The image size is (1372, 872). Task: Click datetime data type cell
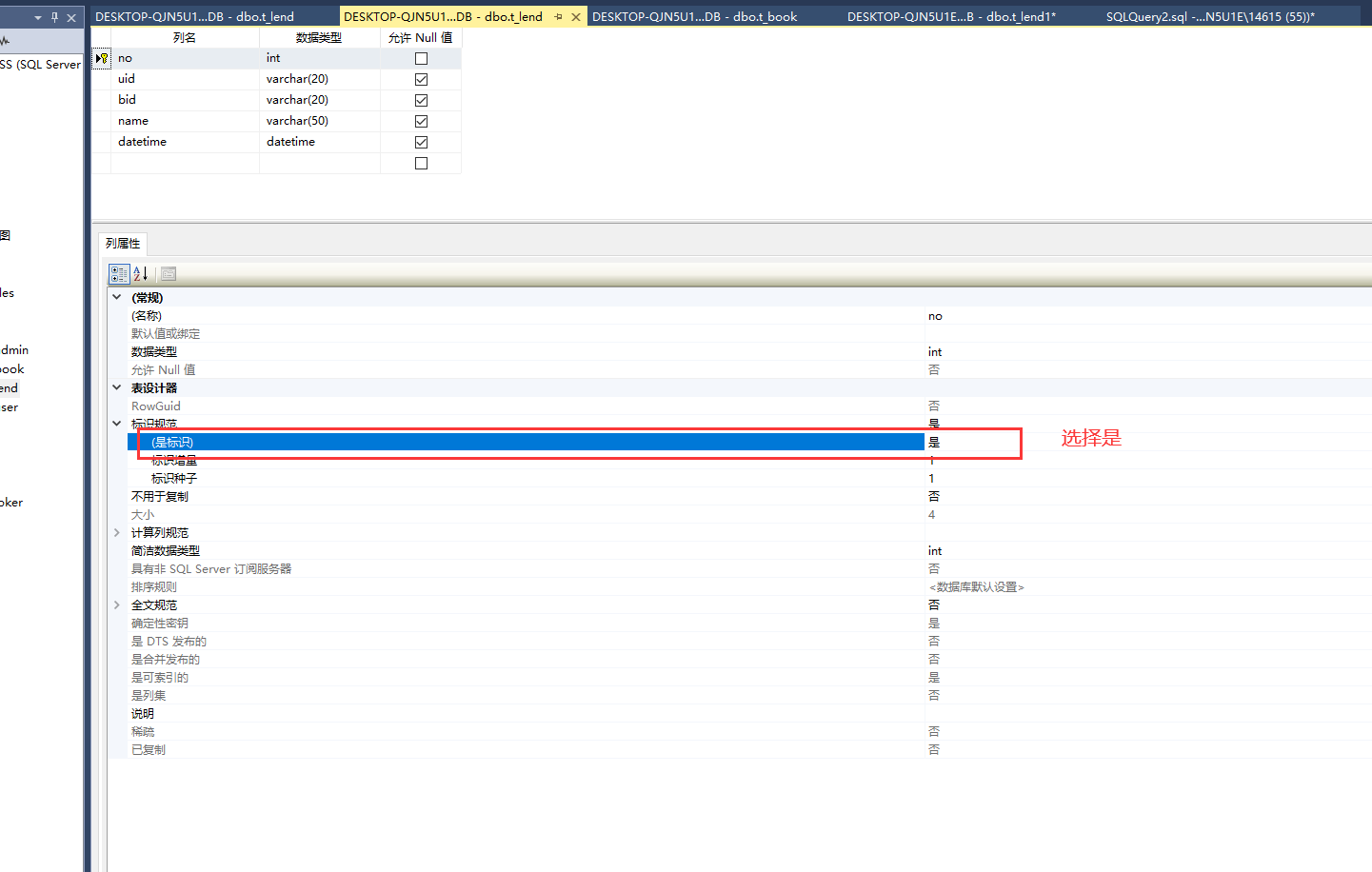tap(319, 142)
